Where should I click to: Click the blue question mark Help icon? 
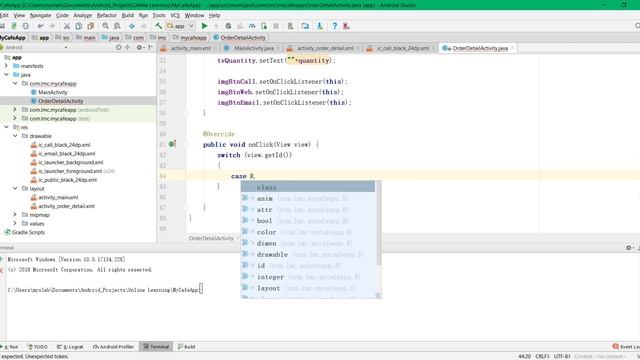(x=334, y=26)
